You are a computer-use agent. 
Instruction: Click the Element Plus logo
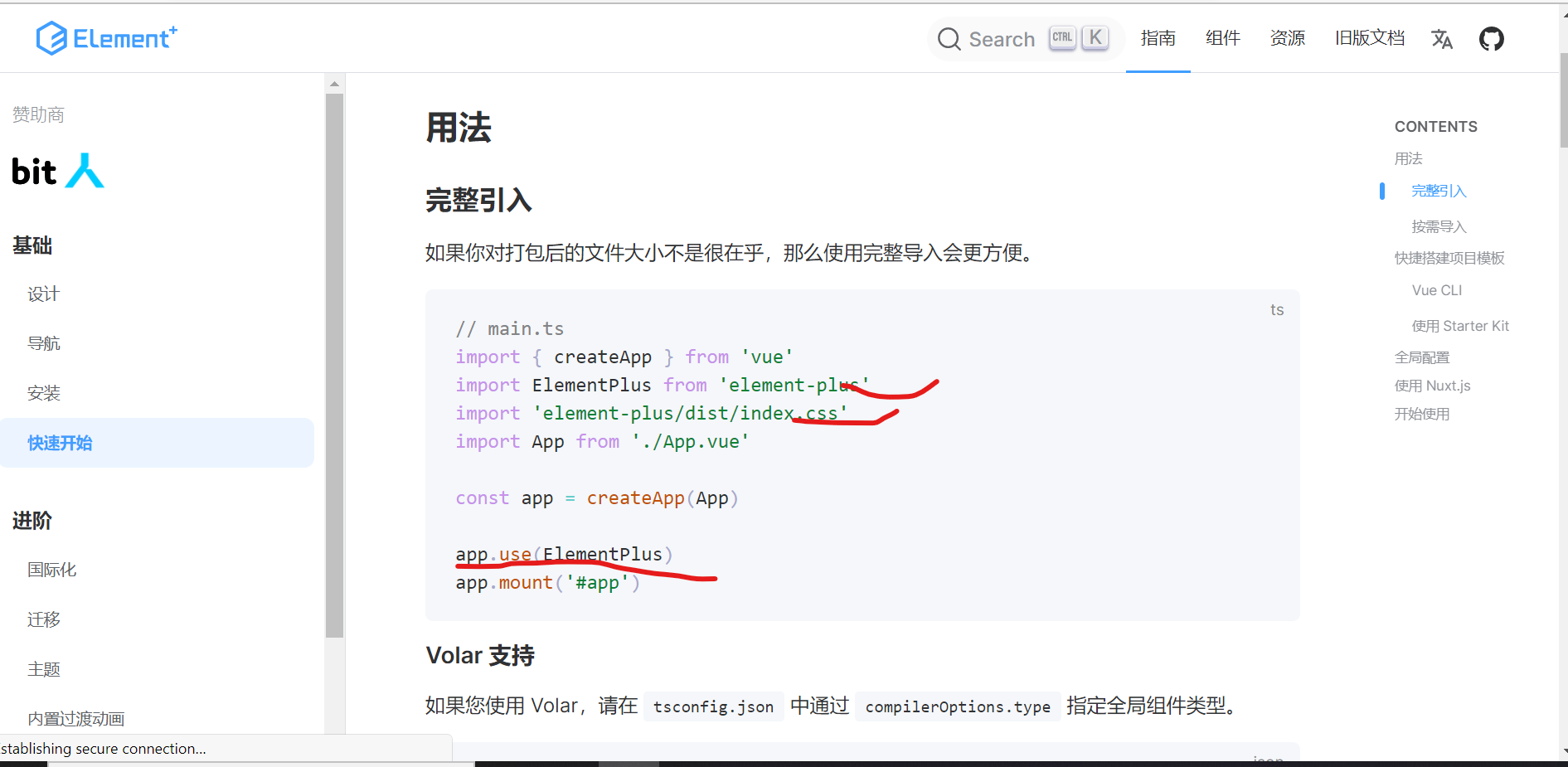pyautogui.click(x=106, y=37)
